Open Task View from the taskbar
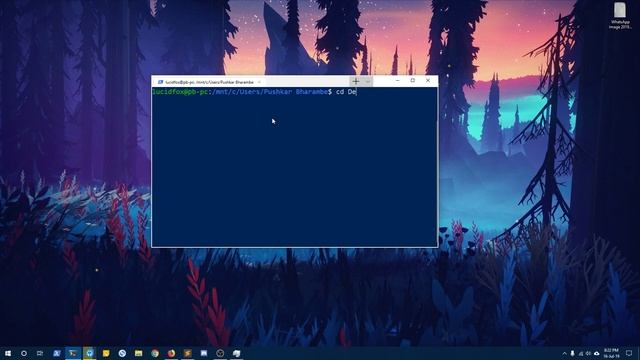Image resolution: width=640 pixels, height=360 pixels. 40,353
